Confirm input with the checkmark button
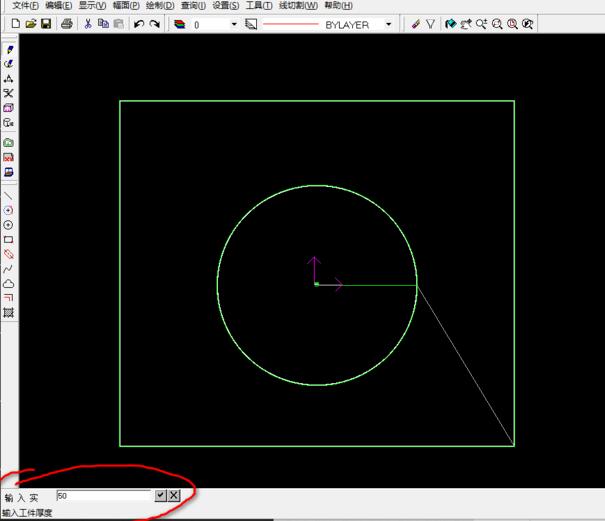This screenshot has width=605, height=521. click(160, 495)
